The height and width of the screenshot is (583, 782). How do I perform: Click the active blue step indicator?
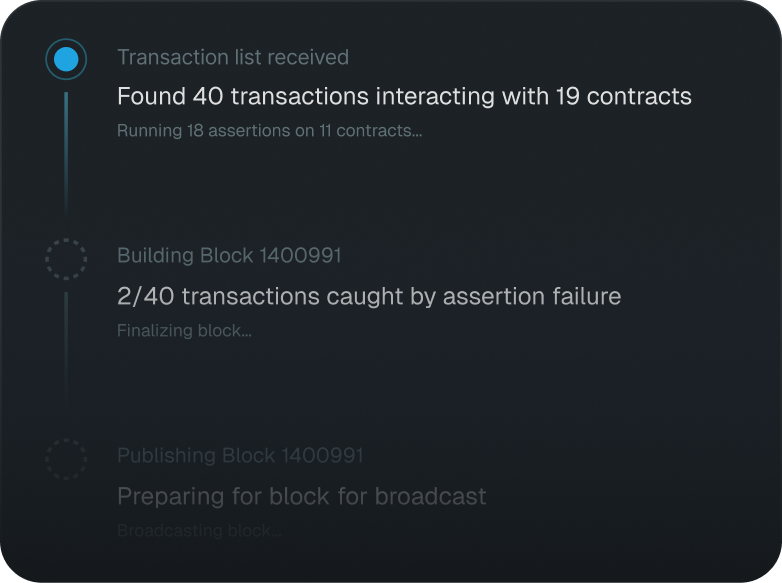pyautogui.click(x=66, y=60)
